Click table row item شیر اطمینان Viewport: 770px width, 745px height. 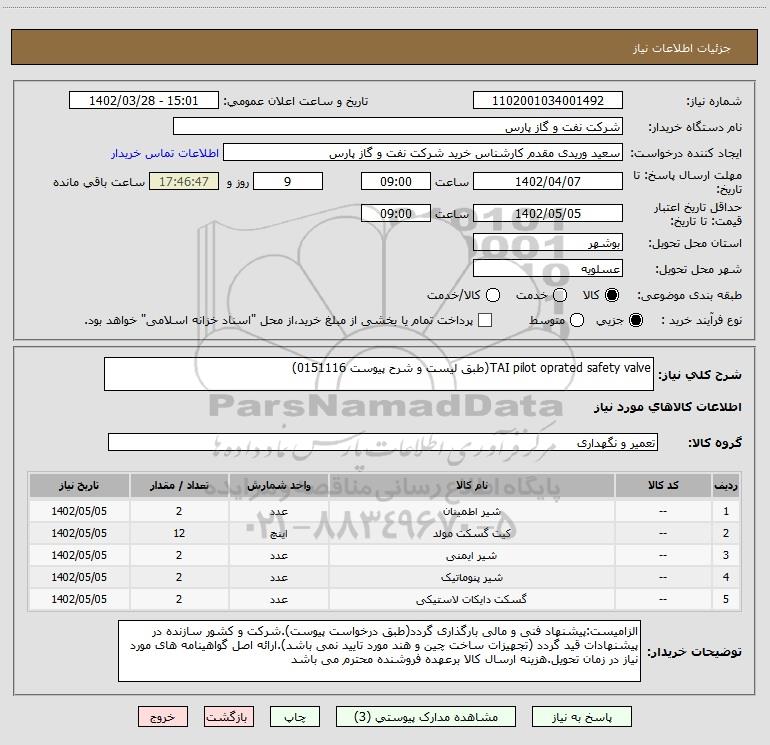(x=471, y=511)
